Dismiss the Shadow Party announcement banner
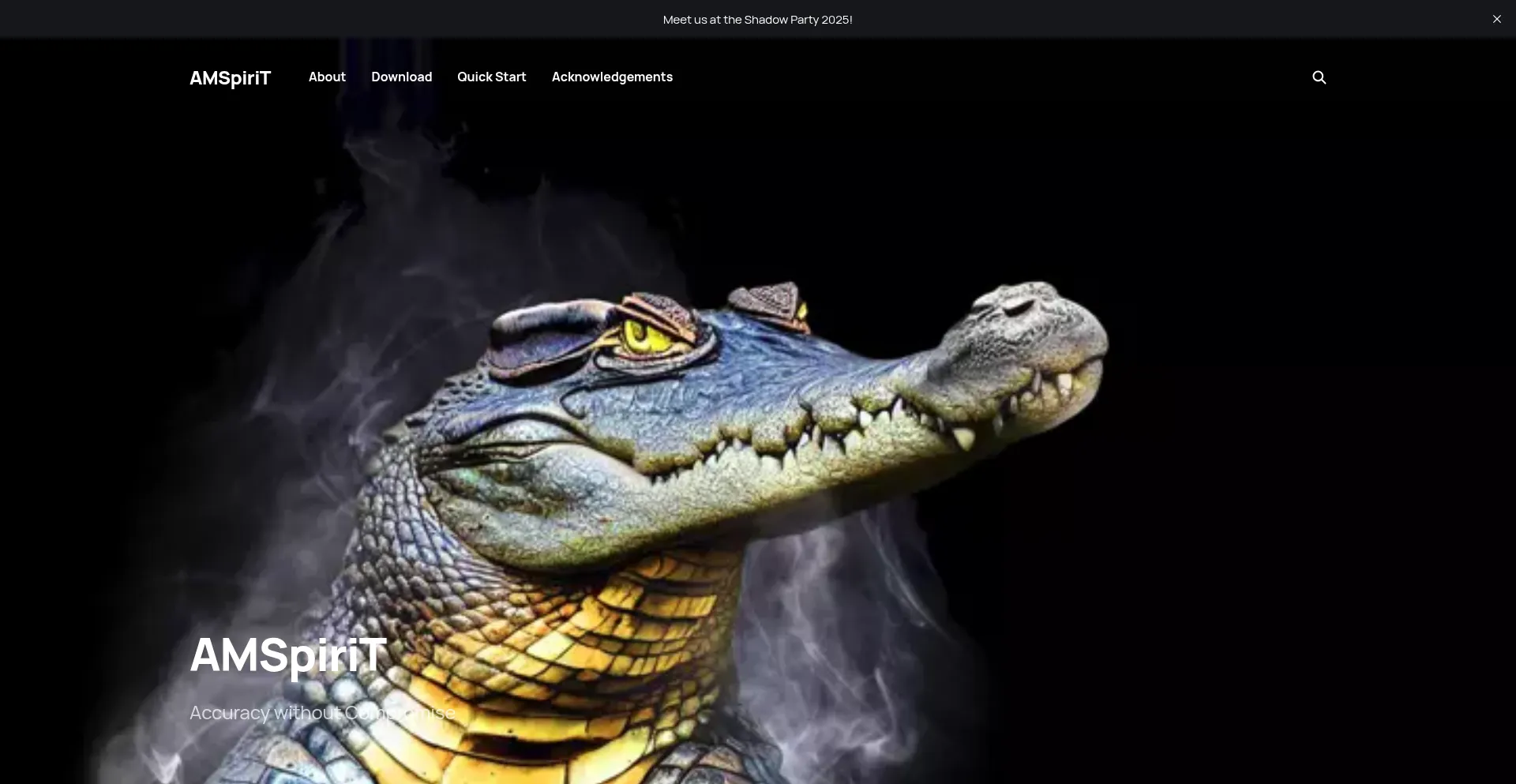This screenshot has width=1516, height=784. (x=1496, y=19)
